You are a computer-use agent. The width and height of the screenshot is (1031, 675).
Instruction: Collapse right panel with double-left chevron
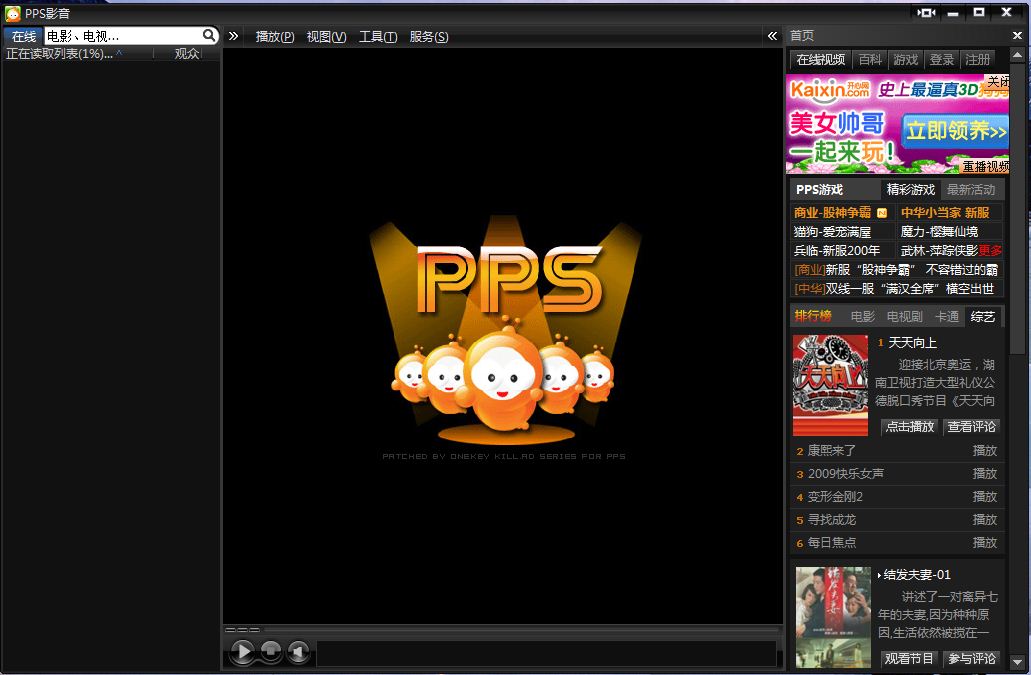(x=773, y=36)
